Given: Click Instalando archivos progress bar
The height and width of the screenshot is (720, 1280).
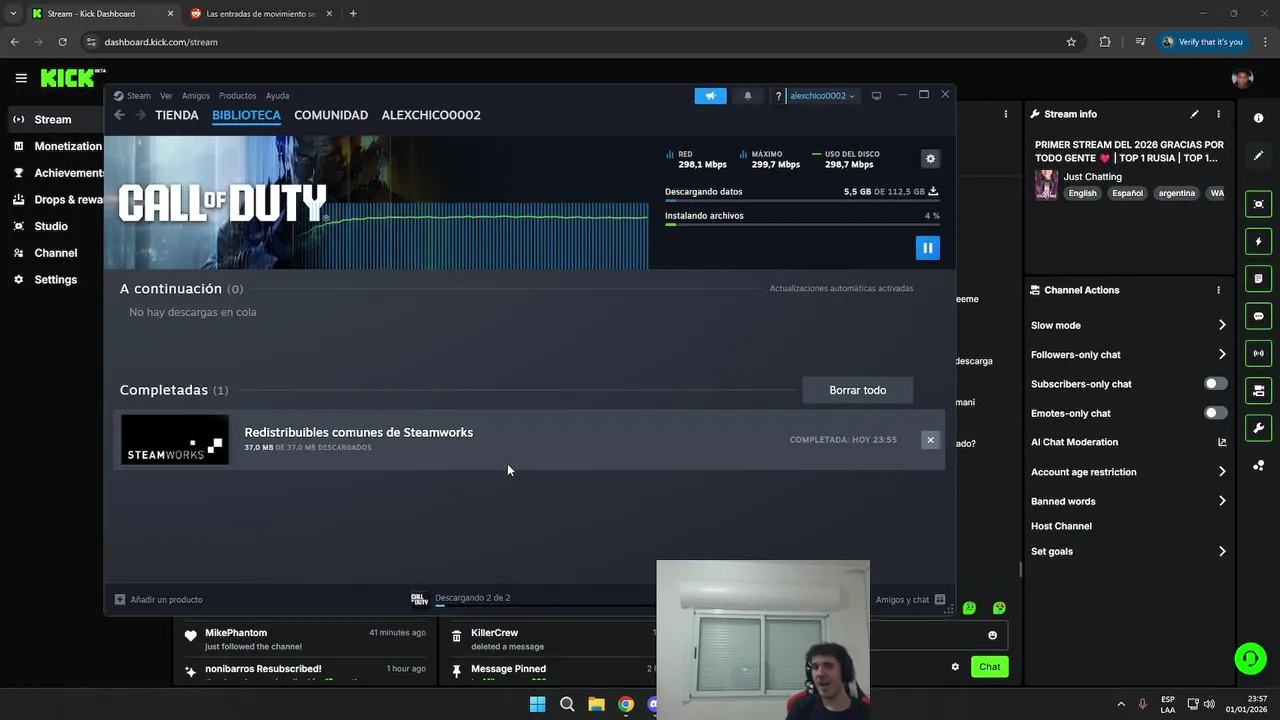Looking at the screenshot, I should click(x=802, y=225).
